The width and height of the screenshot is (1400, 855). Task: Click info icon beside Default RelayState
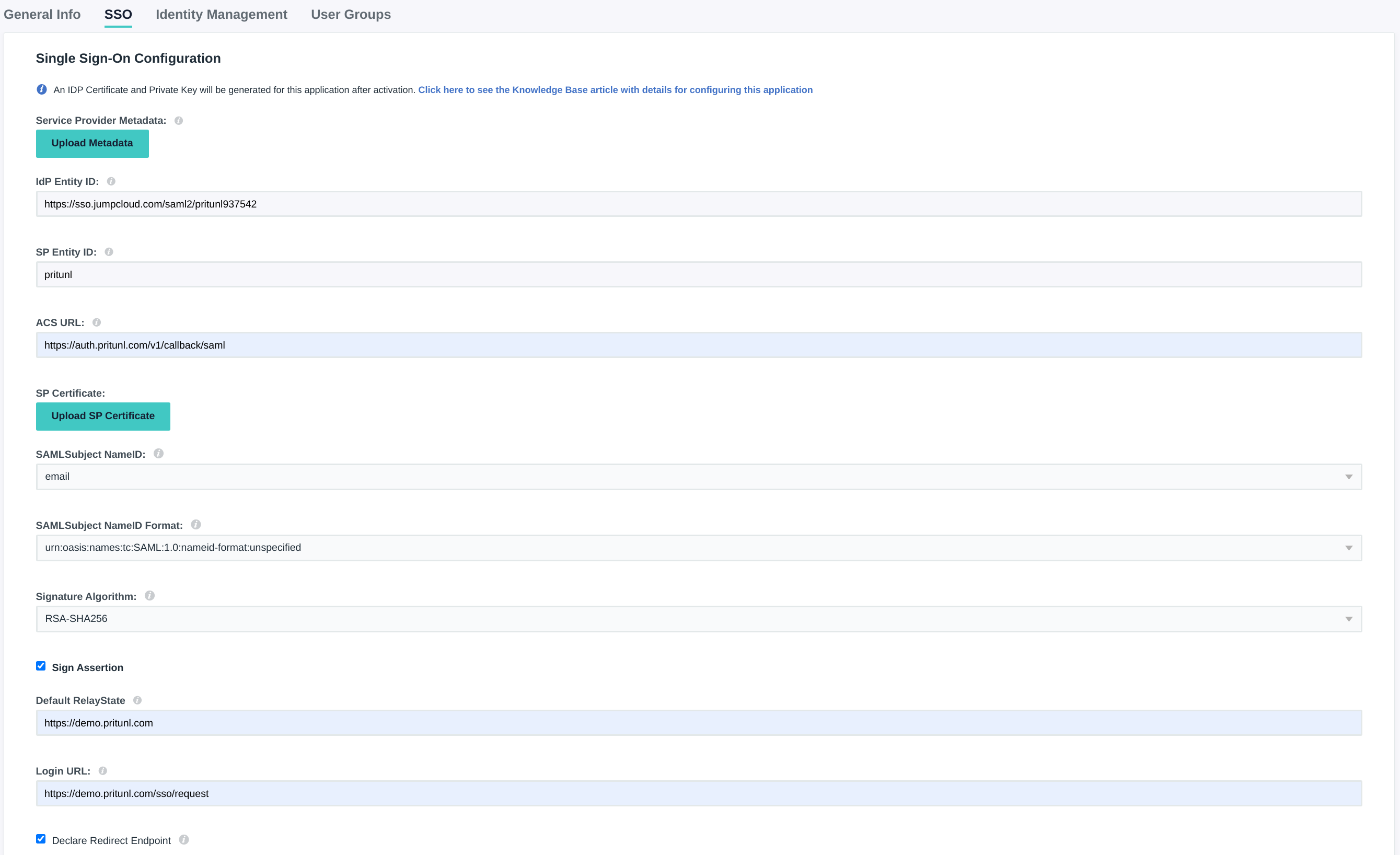pos(137,700)
